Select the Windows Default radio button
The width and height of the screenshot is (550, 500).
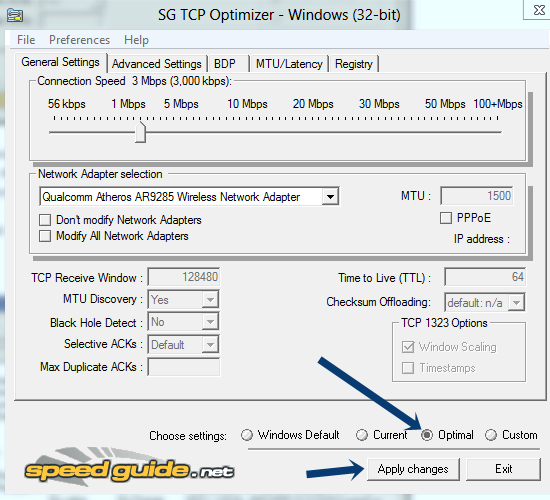(247, 435)
